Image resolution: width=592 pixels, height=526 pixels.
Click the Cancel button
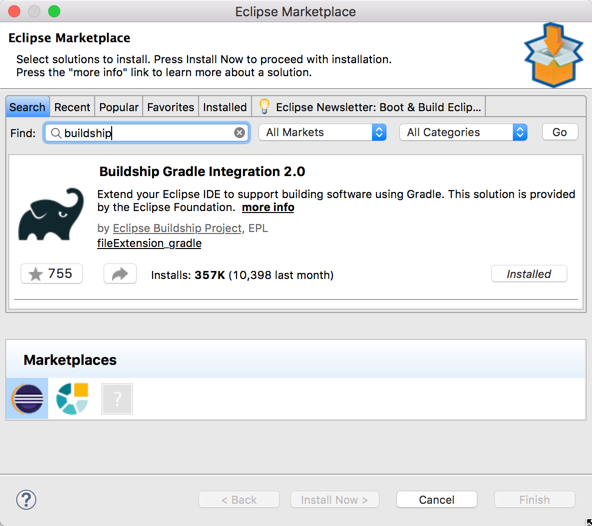pos(436,500)
